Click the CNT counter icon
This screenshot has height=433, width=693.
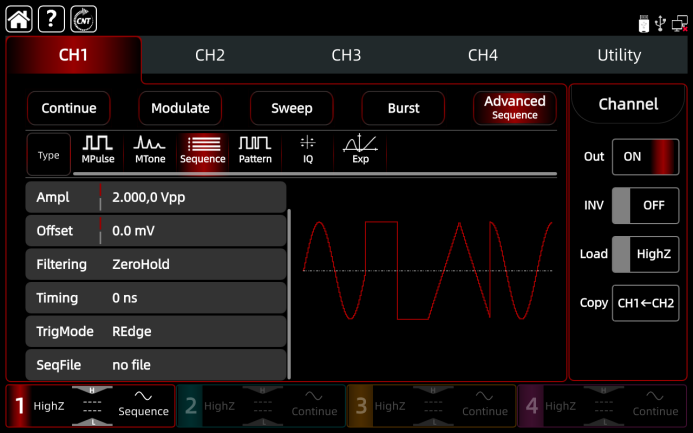click(x=83, y=18)
